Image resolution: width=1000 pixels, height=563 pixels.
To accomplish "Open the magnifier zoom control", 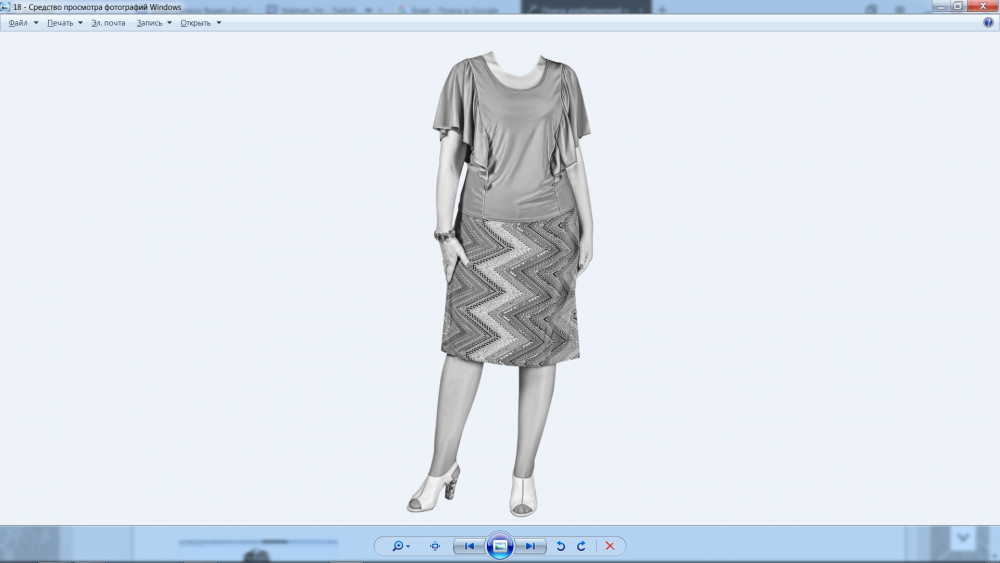I will tap(401, 546).
